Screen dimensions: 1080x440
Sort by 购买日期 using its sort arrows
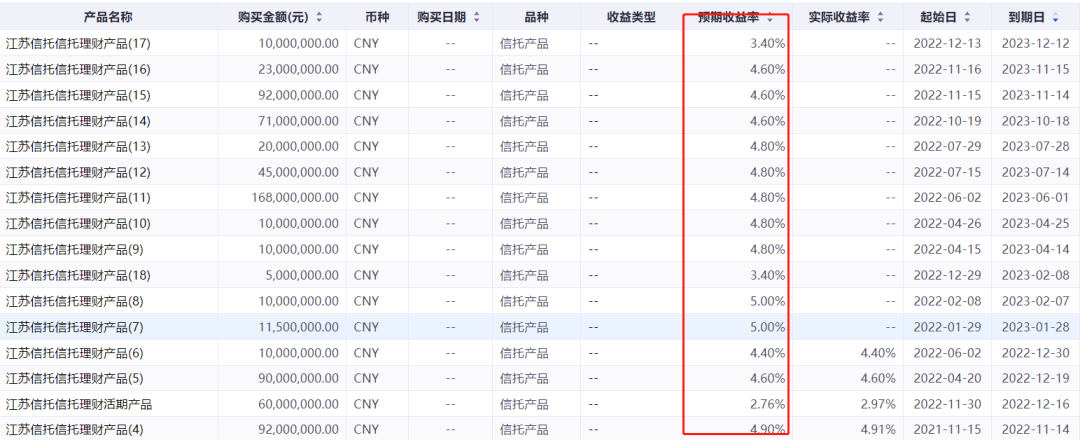click(477, 17)
